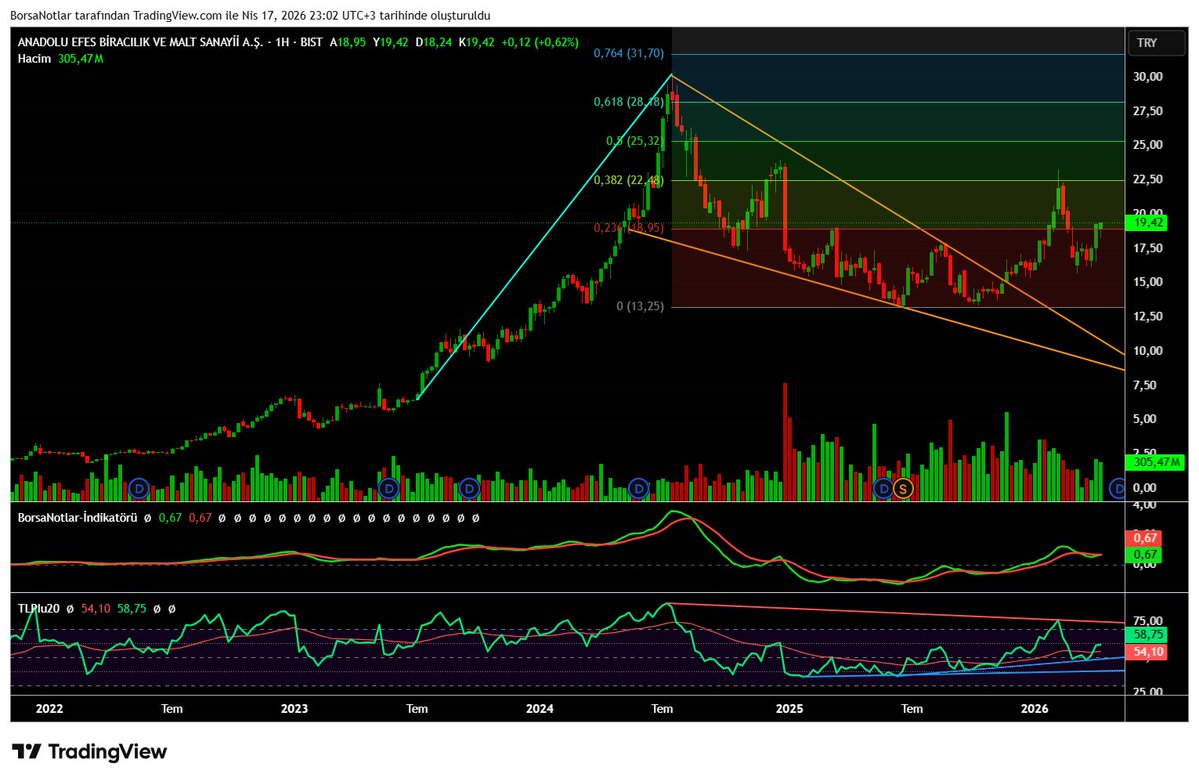Click the D marker at the chart's right edge
The image size is (1199, 781).
1118,487
